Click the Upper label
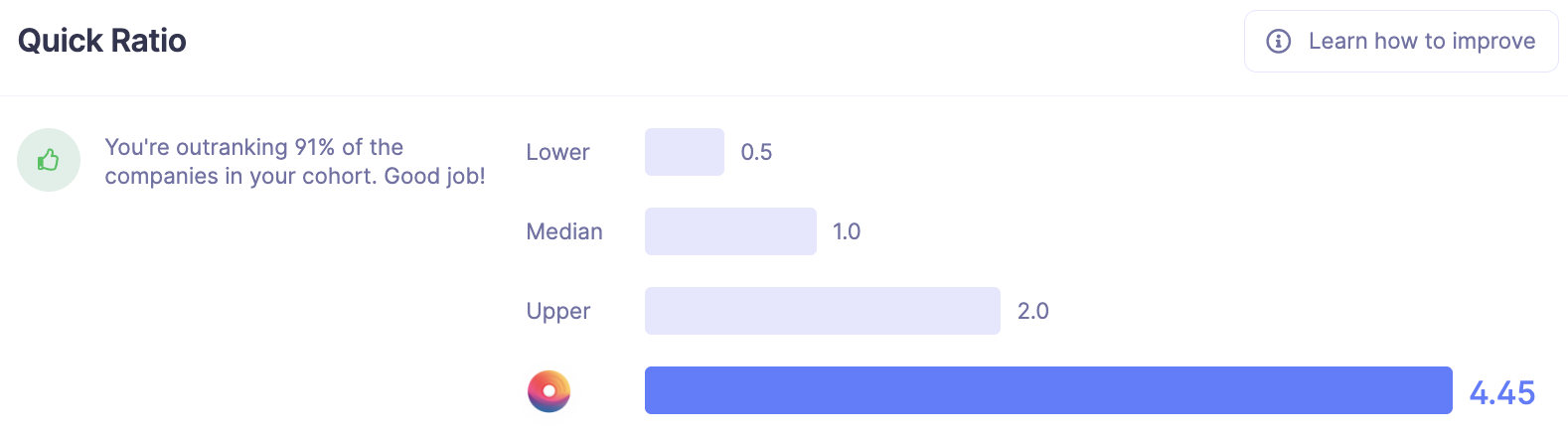 557,312
